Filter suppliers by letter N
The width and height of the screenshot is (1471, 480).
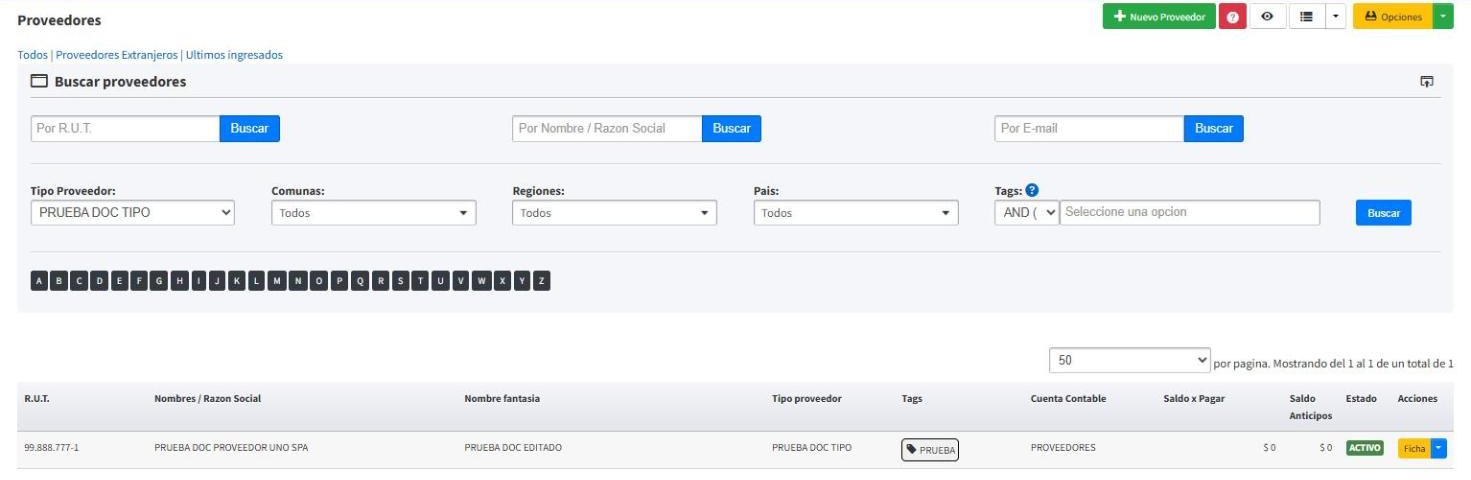tap(298, 282)
